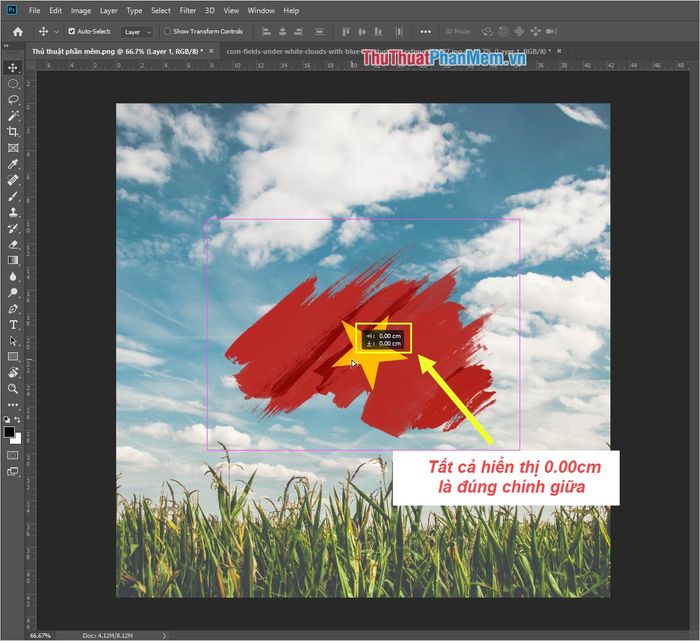Select the Magic Wand tool

point(12,116)
